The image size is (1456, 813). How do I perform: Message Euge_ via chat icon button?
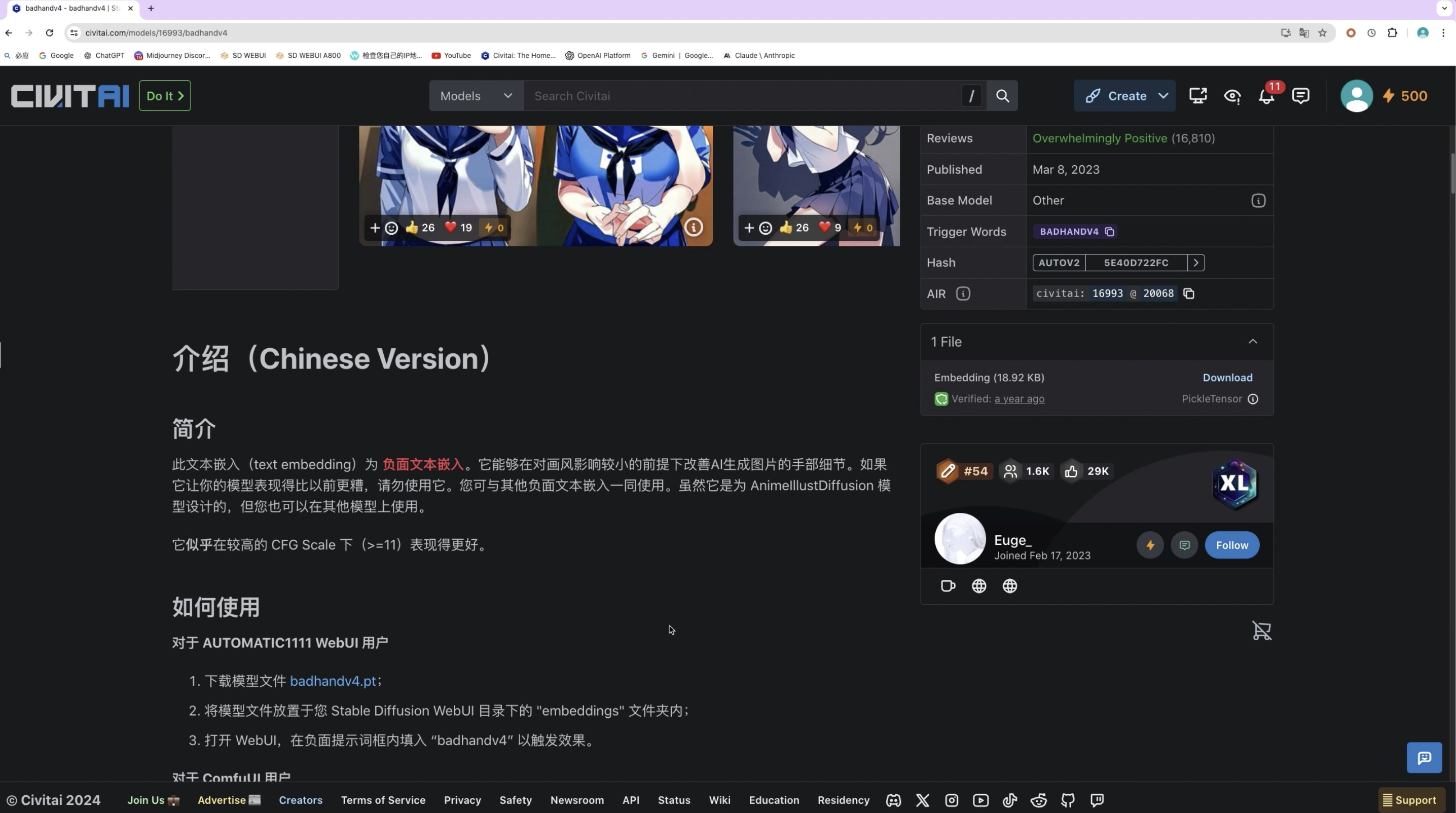point(1184,545)
